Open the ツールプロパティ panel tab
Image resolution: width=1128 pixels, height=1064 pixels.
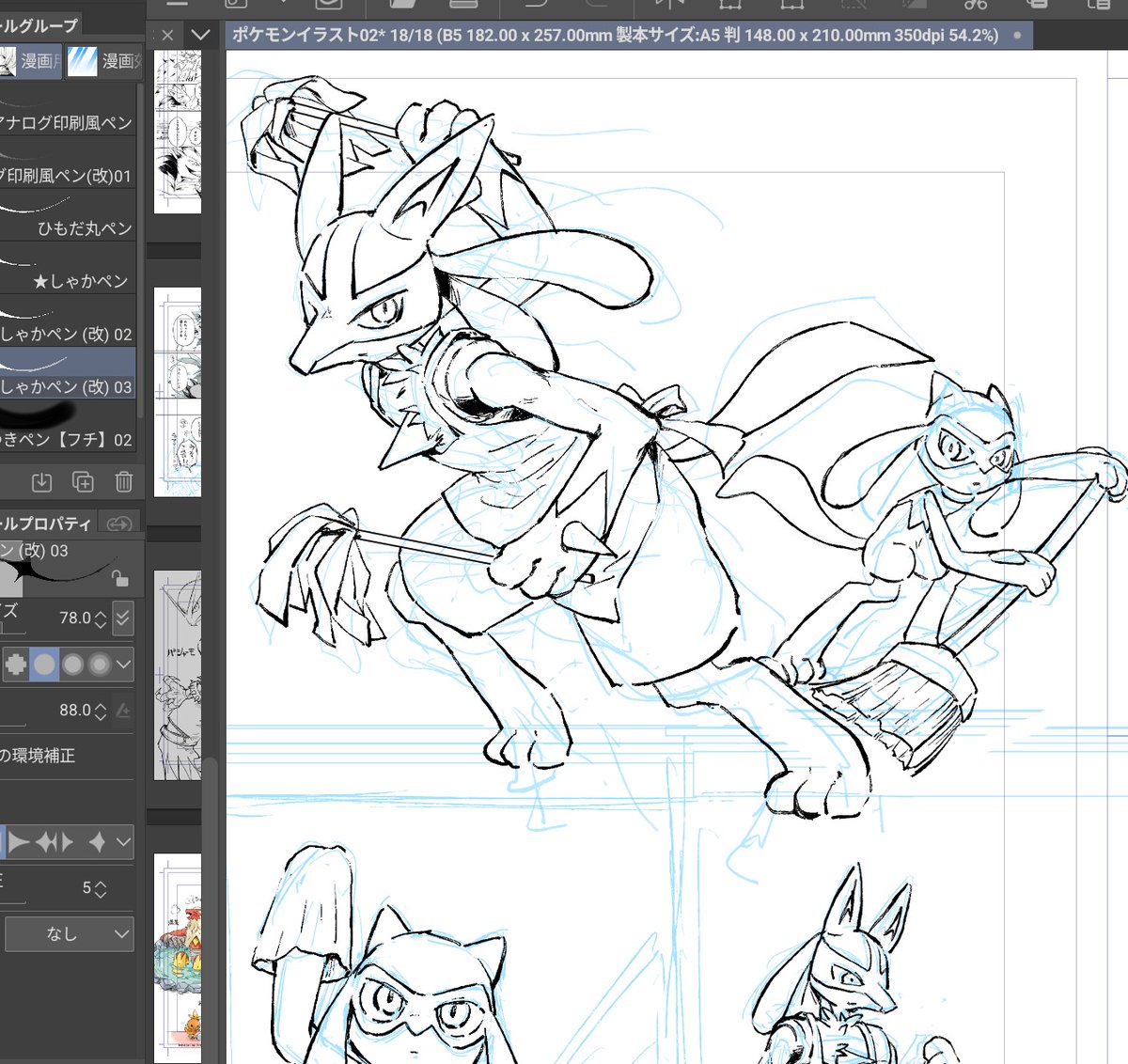click(x=46, y=524)
